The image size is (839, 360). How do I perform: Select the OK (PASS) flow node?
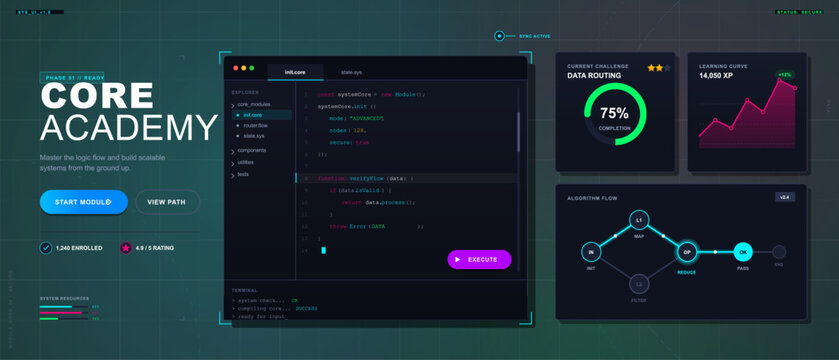tap(742, 252)
